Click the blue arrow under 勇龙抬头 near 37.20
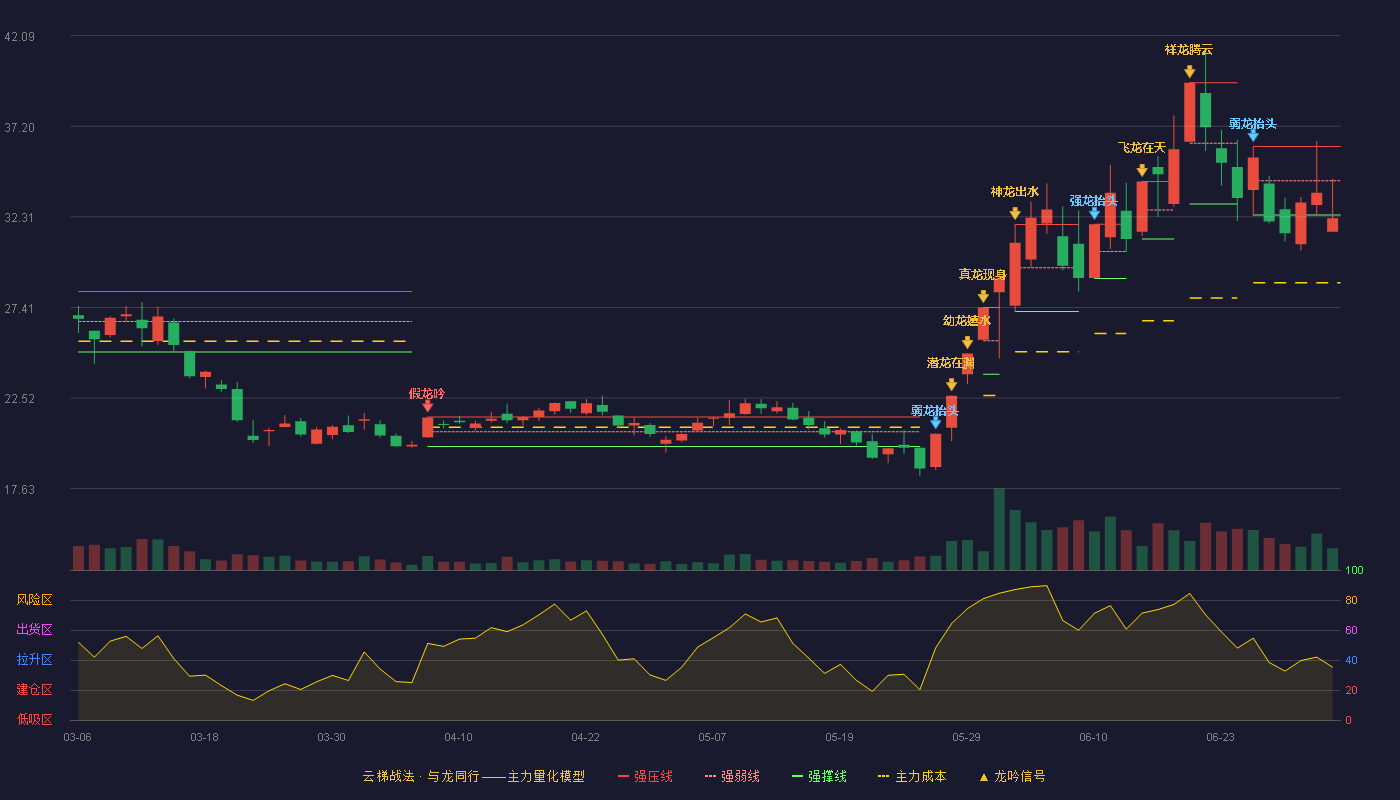Image resolution: width=1400 pixels, height=800 pixels. [x=1253, y=136]
